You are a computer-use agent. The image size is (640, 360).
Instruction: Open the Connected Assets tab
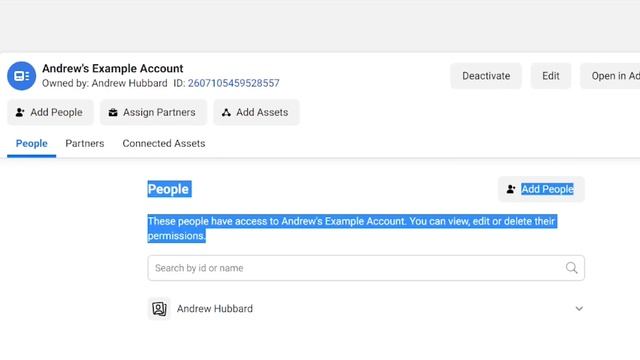click(164, 144)
